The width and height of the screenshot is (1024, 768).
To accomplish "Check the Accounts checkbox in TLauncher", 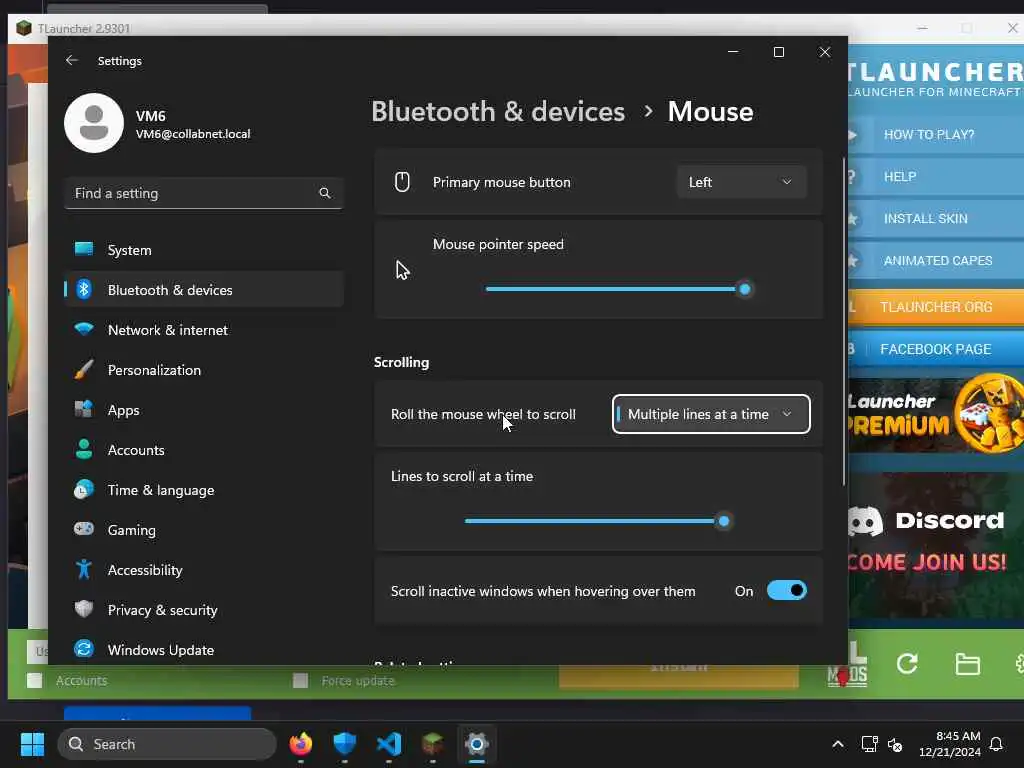I will 35,680.
